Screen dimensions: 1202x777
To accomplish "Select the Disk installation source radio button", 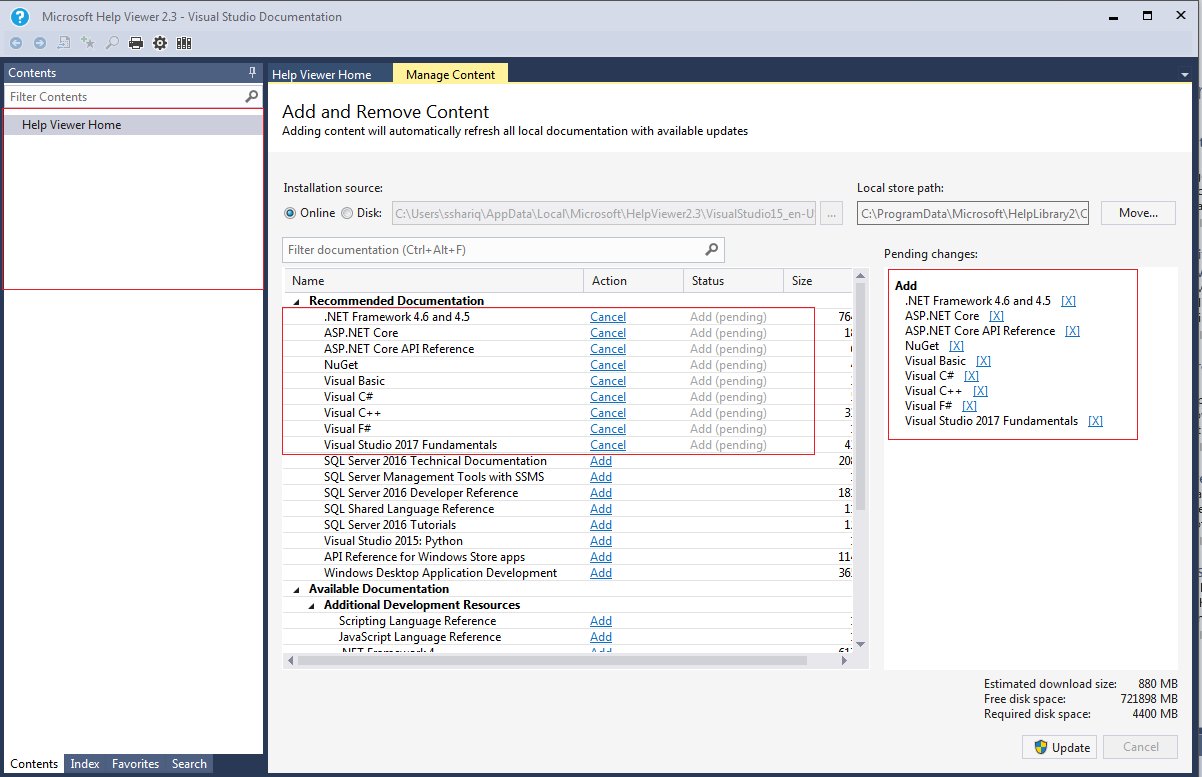I will 347,213.
